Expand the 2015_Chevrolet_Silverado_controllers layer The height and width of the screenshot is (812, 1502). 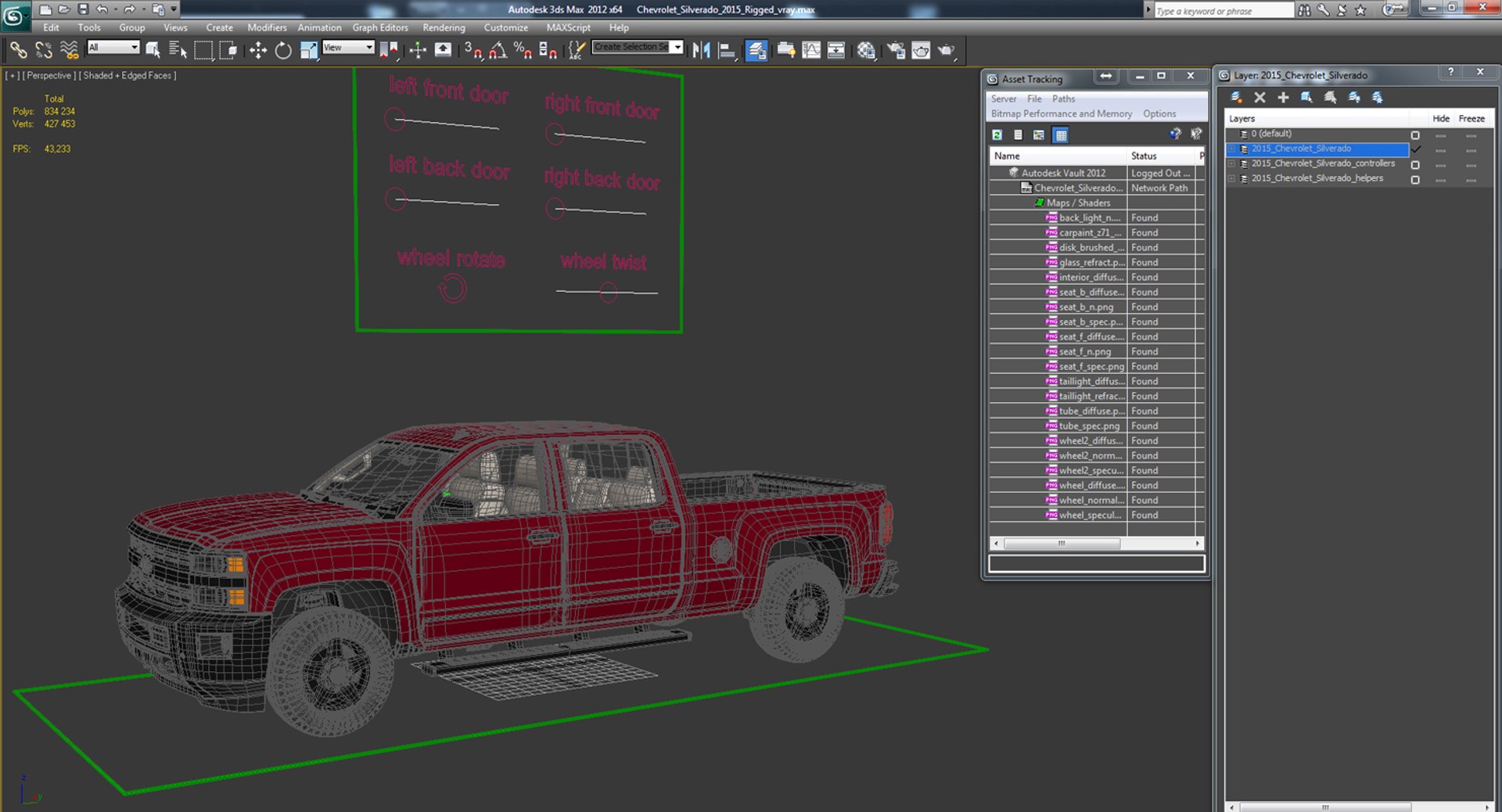coord(1231,164)
